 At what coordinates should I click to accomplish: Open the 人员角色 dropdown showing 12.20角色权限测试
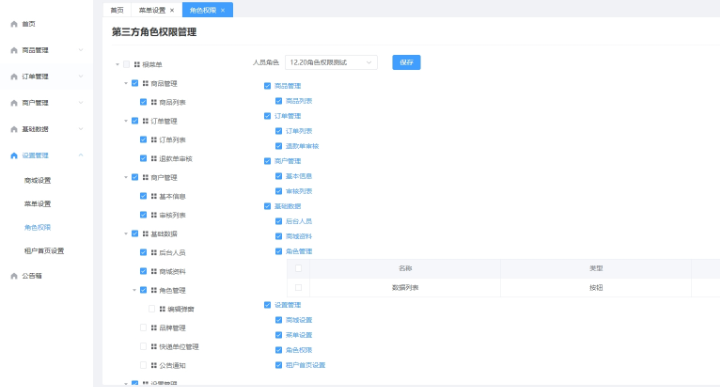(331, 62)
